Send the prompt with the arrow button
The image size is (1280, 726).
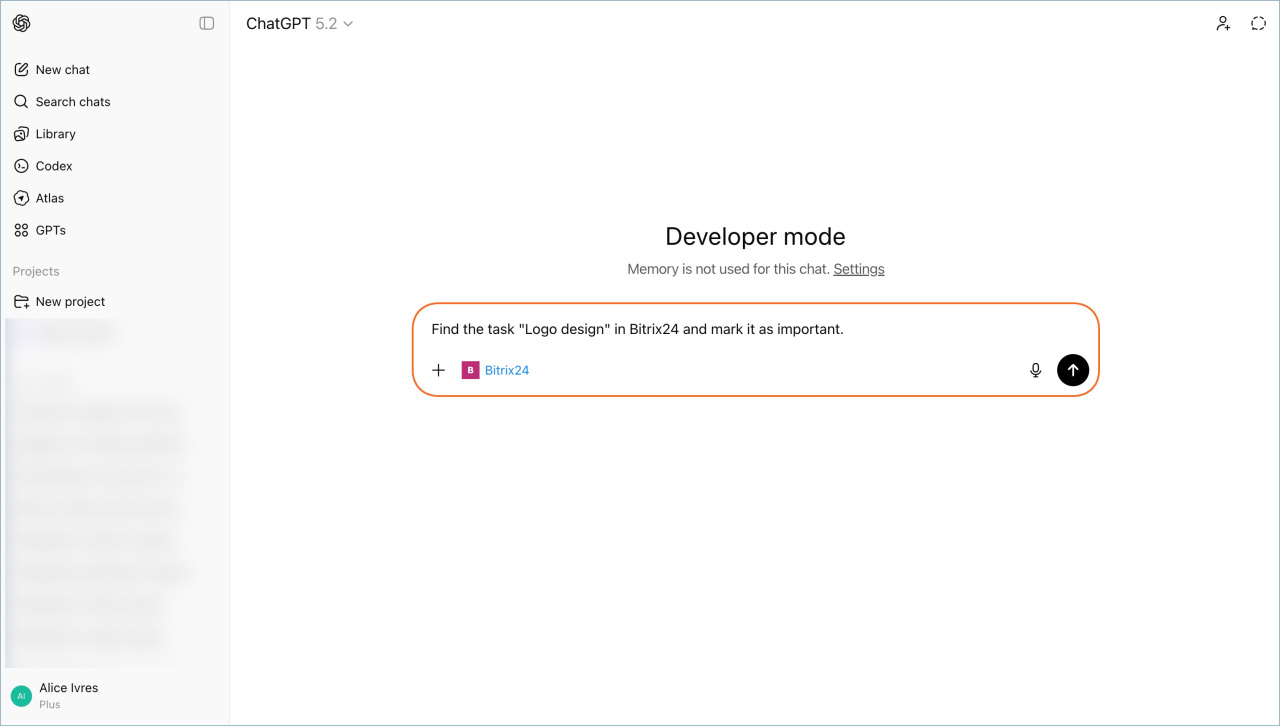[1072, 370]
